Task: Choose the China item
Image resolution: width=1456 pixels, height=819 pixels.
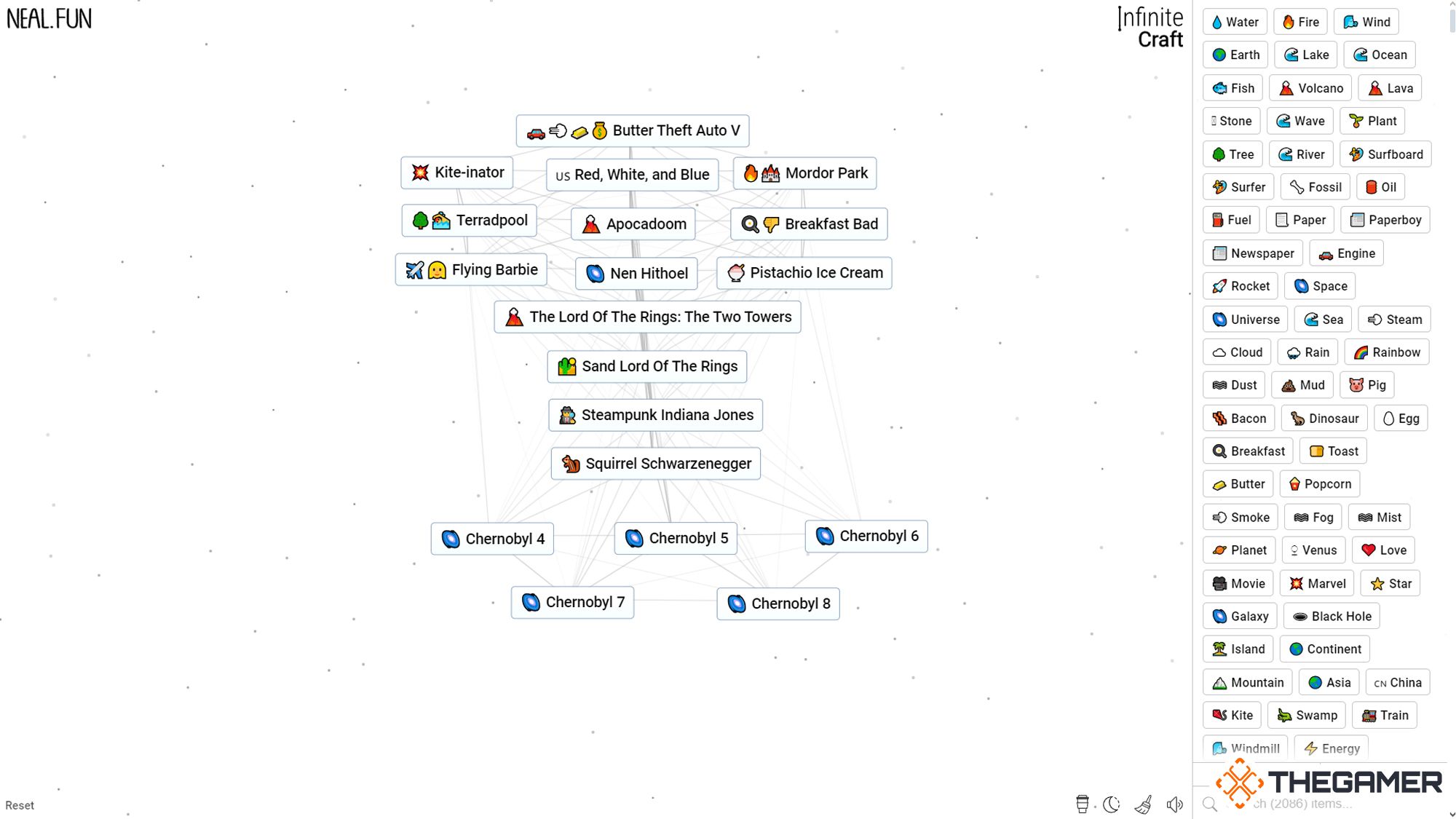Action: point(1398,683)
